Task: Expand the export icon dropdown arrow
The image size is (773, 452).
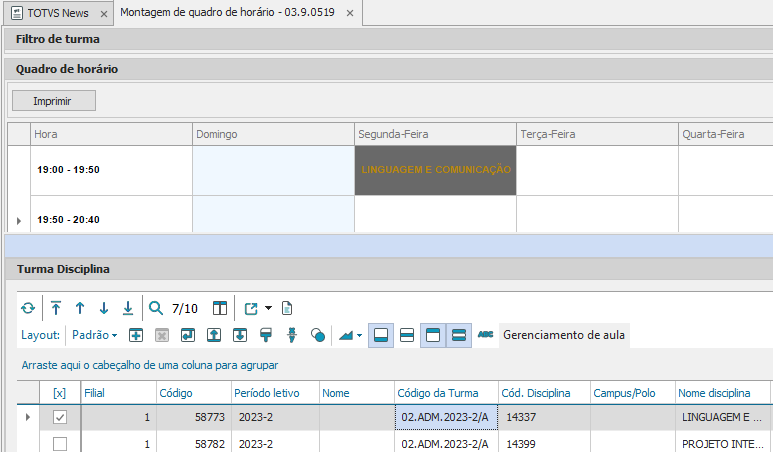Action: coord(269,308)
